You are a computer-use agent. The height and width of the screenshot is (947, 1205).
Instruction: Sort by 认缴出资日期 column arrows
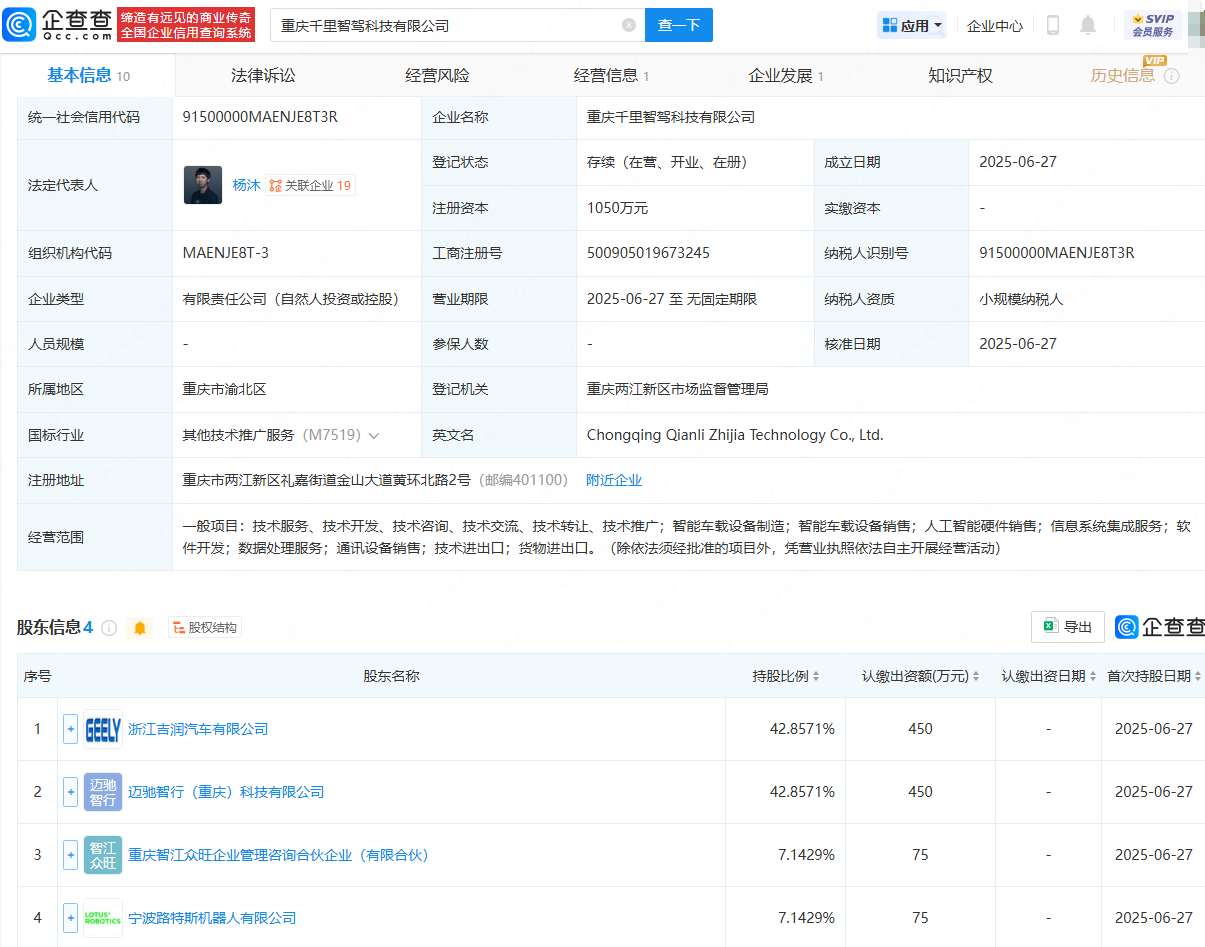coord(1093,677)
